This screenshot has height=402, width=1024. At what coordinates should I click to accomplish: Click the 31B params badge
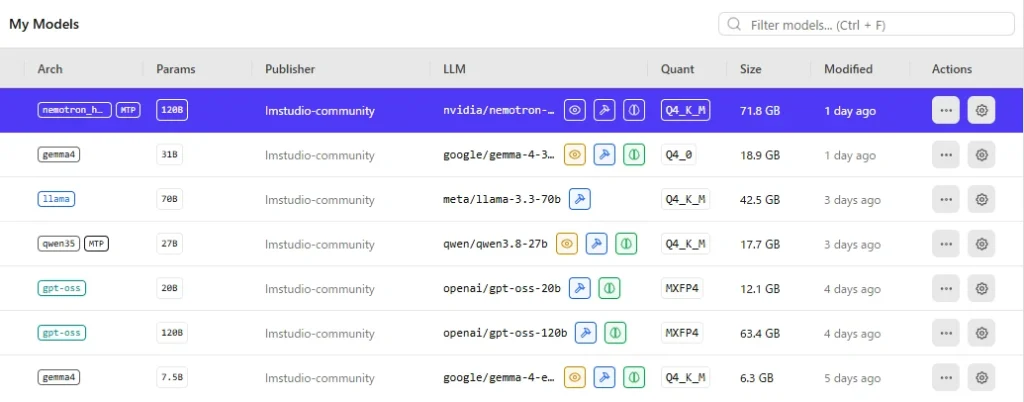click(169, 155)
